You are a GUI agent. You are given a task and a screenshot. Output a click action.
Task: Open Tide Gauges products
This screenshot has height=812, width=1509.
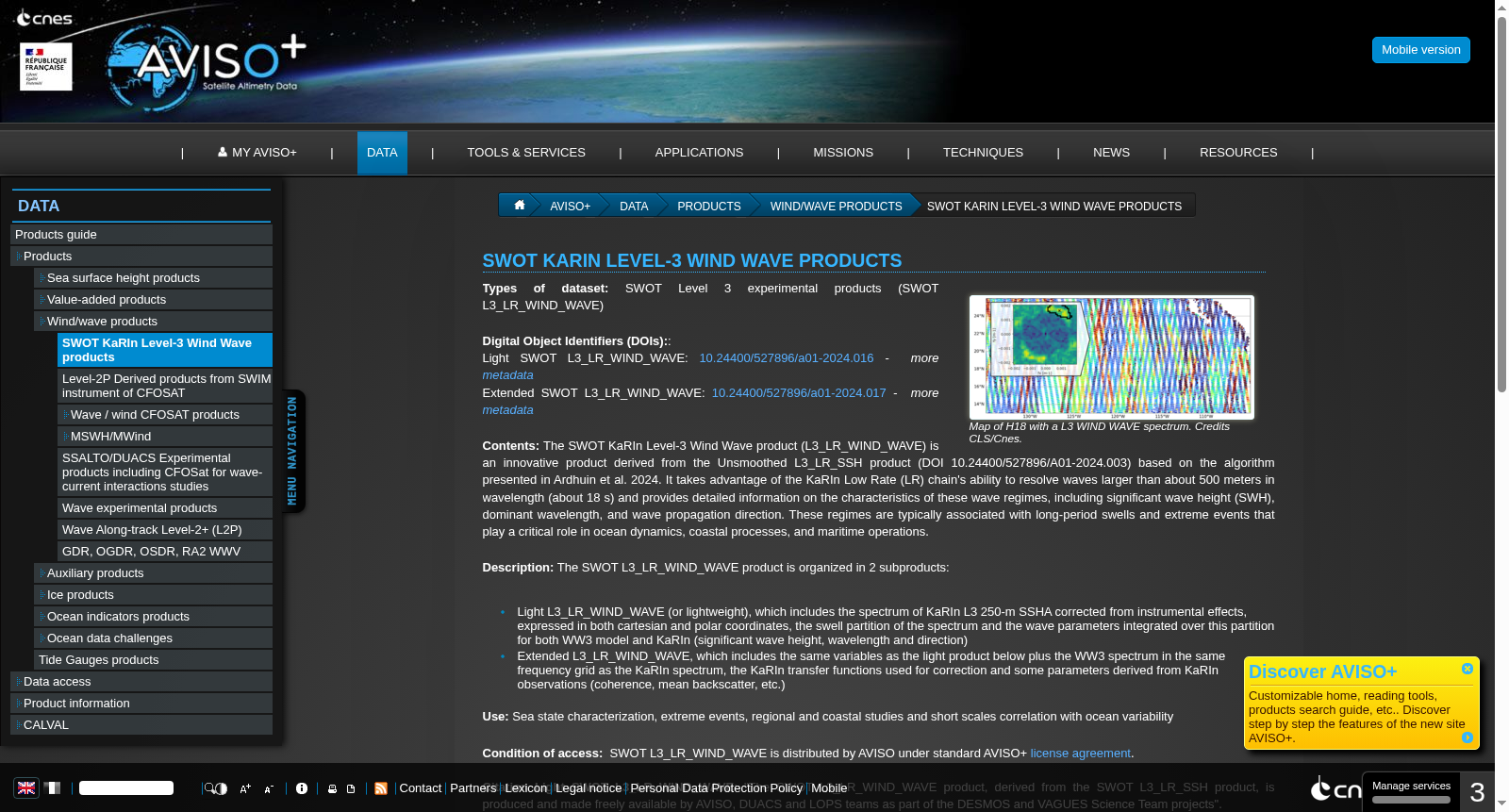154,660
